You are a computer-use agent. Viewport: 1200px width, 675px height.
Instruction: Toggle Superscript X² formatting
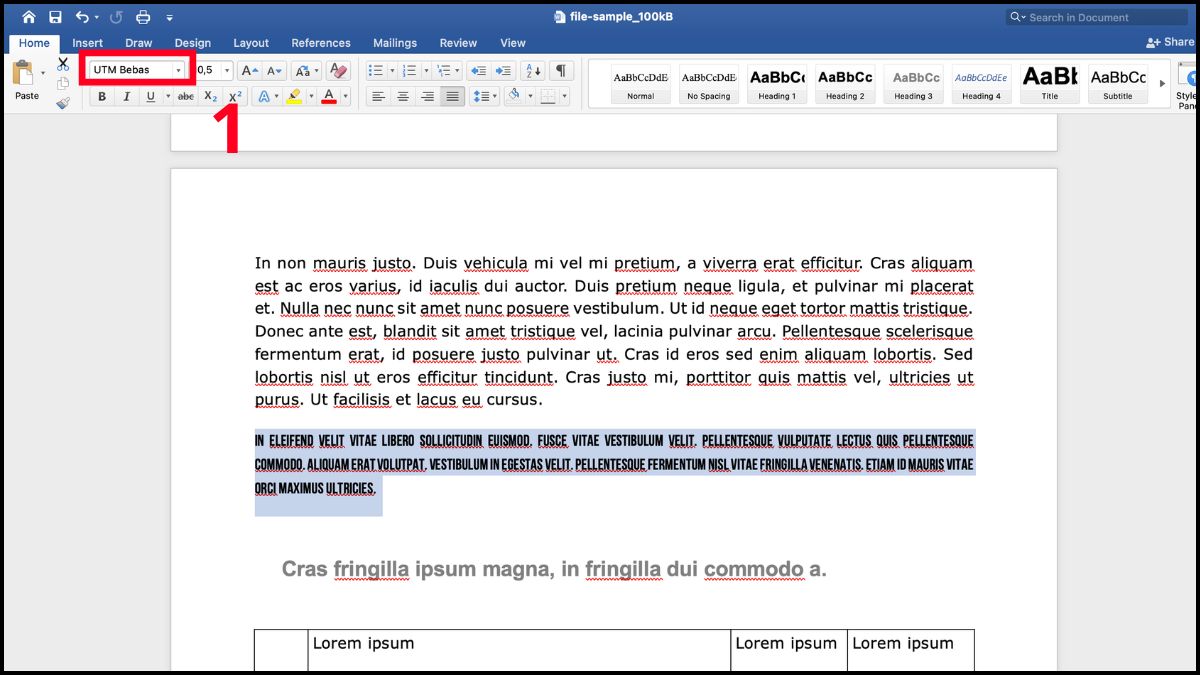pyautogui.click(x=235, y=97)
